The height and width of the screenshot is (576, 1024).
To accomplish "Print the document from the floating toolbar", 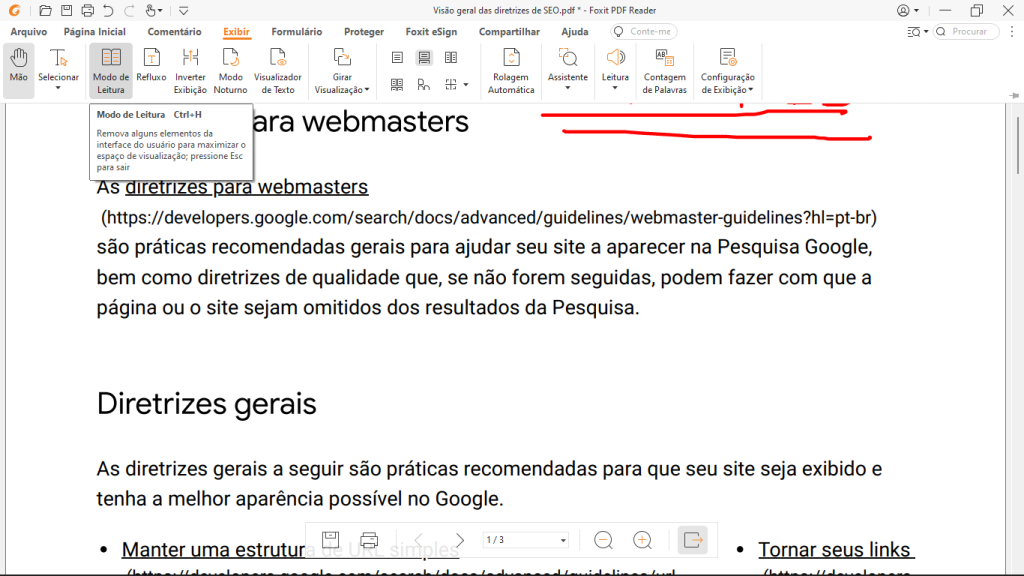I will click(369, 540).
